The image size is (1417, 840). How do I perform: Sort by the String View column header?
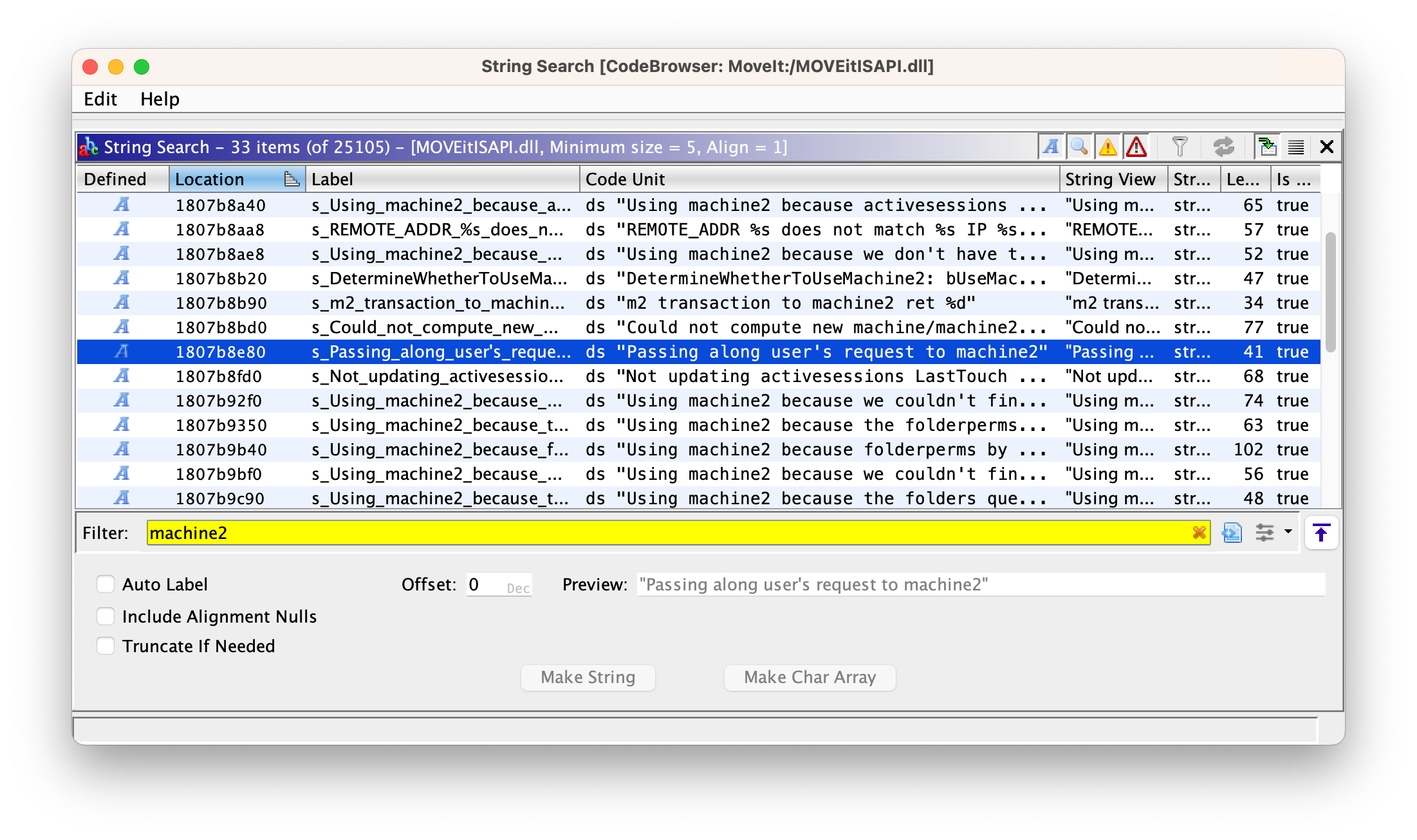[1113, 179]
